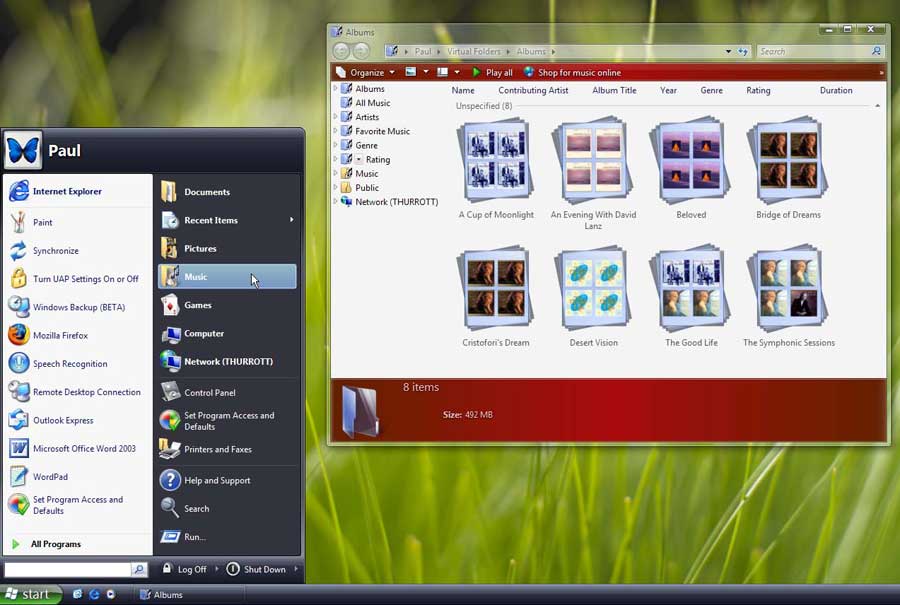Open Windows Backup (BETA)

click(x=78, y=307)
